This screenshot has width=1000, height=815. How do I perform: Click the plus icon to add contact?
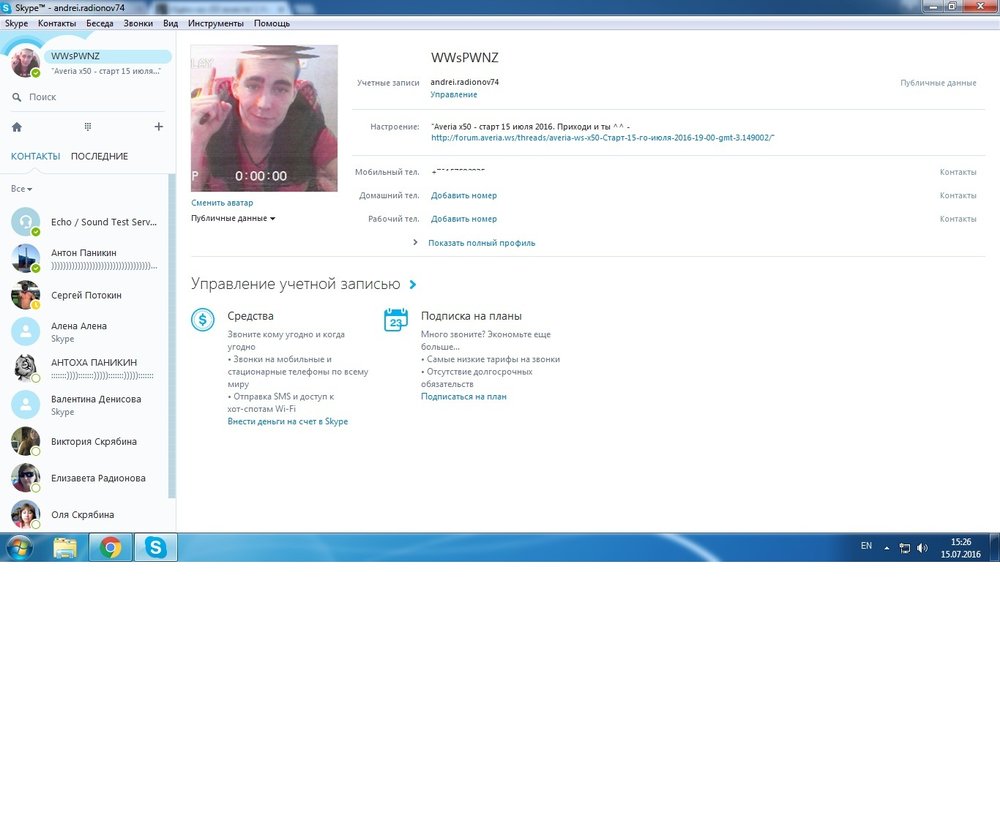(x=158, y=127)
